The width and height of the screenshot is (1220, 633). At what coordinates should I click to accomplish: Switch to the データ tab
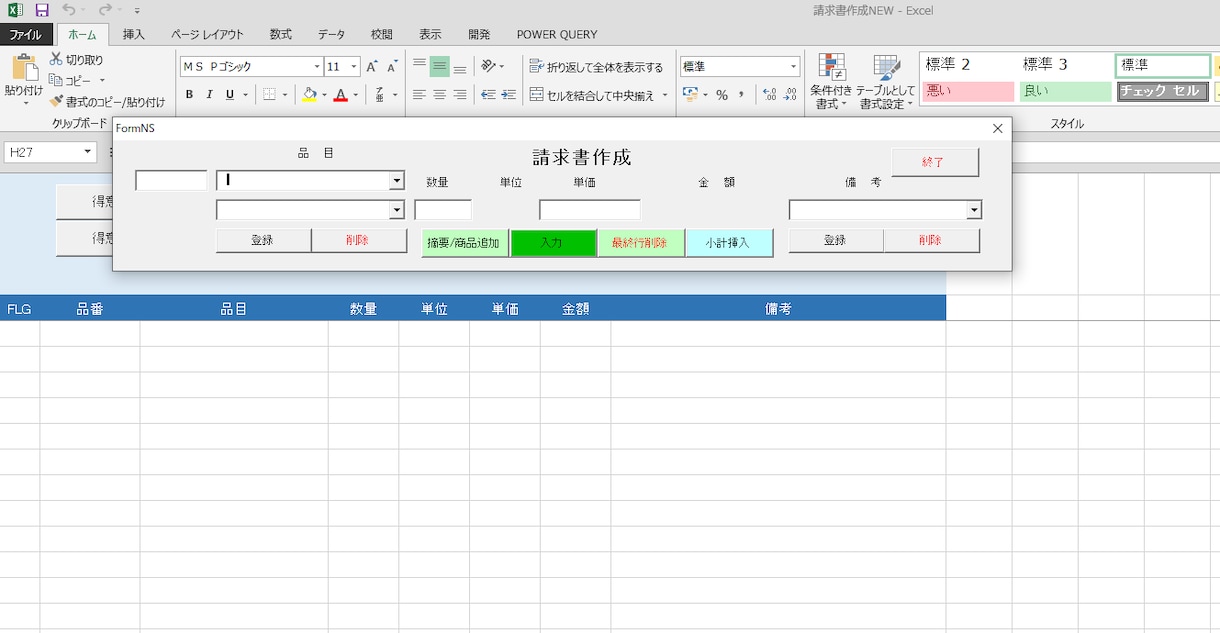tap(332, 34)
